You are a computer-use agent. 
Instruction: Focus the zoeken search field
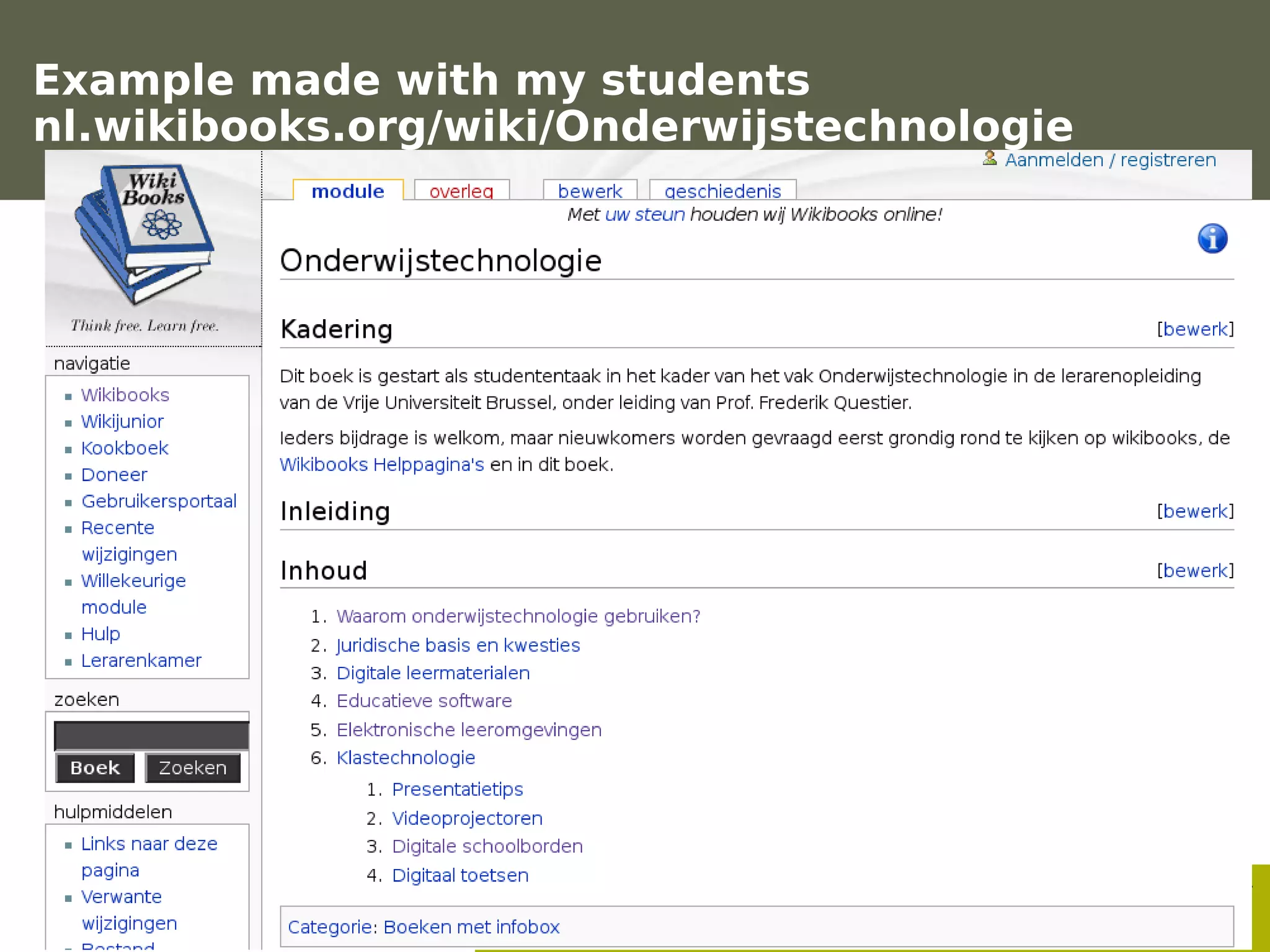(x=151, y=736)
